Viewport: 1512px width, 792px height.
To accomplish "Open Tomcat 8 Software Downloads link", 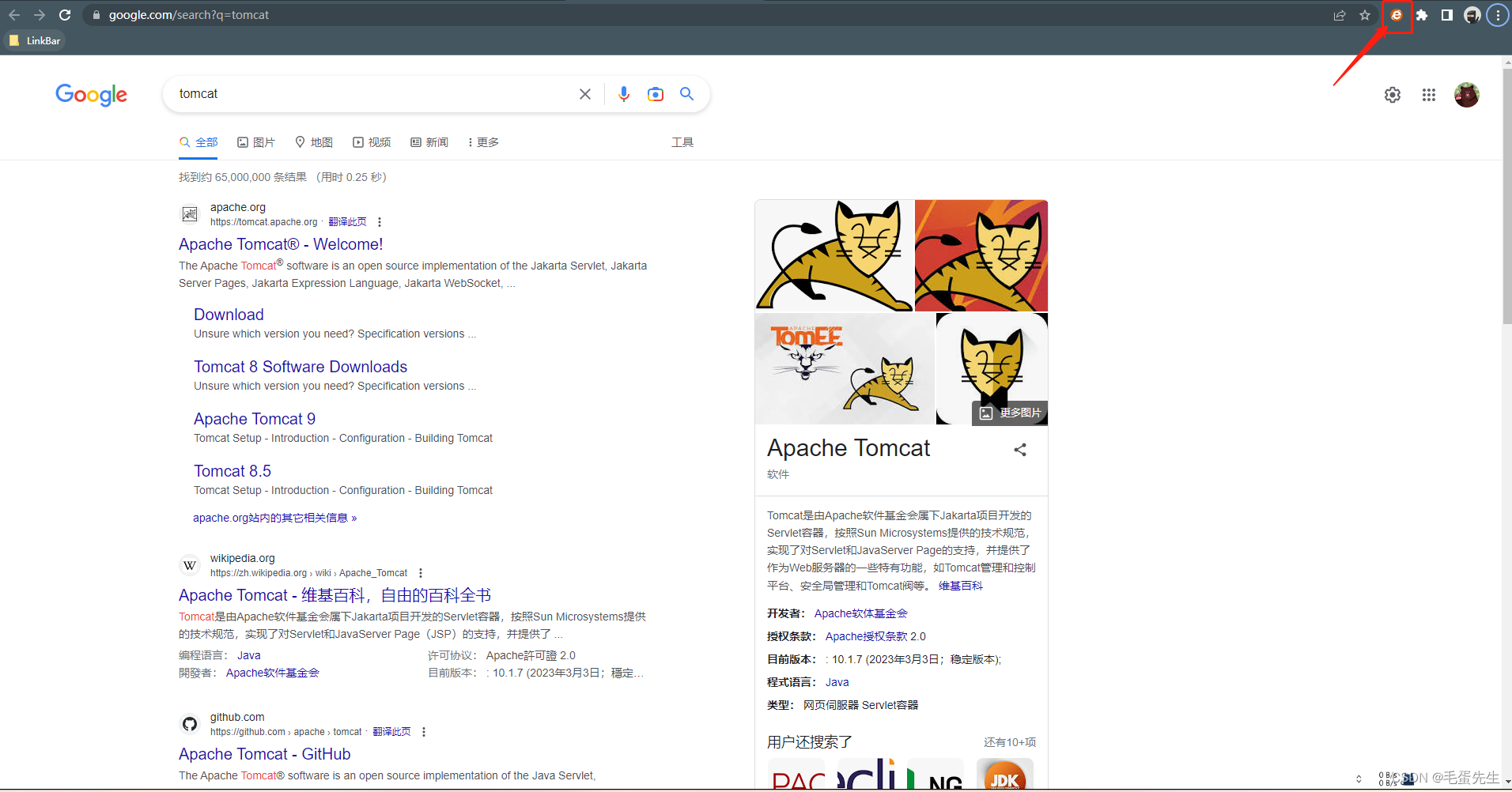I will pos(301,367).
